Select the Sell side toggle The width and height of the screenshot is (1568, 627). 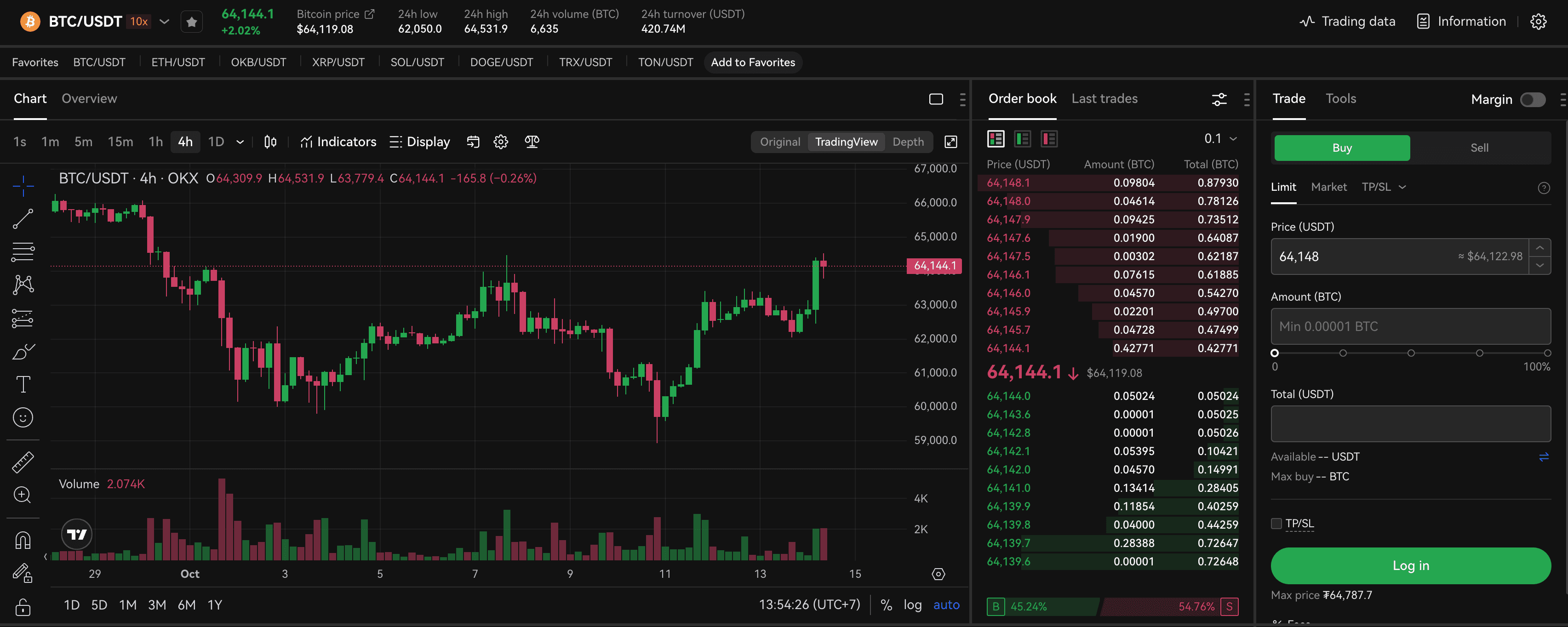point(1479,148)
